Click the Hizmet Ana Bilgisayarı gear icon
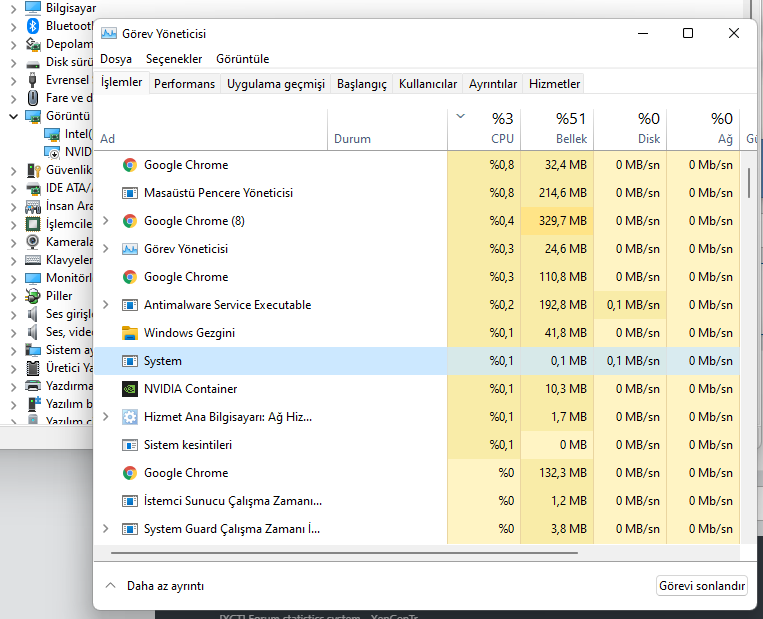Viewport: 763px width, 619px height. click(x=129, y=417)
